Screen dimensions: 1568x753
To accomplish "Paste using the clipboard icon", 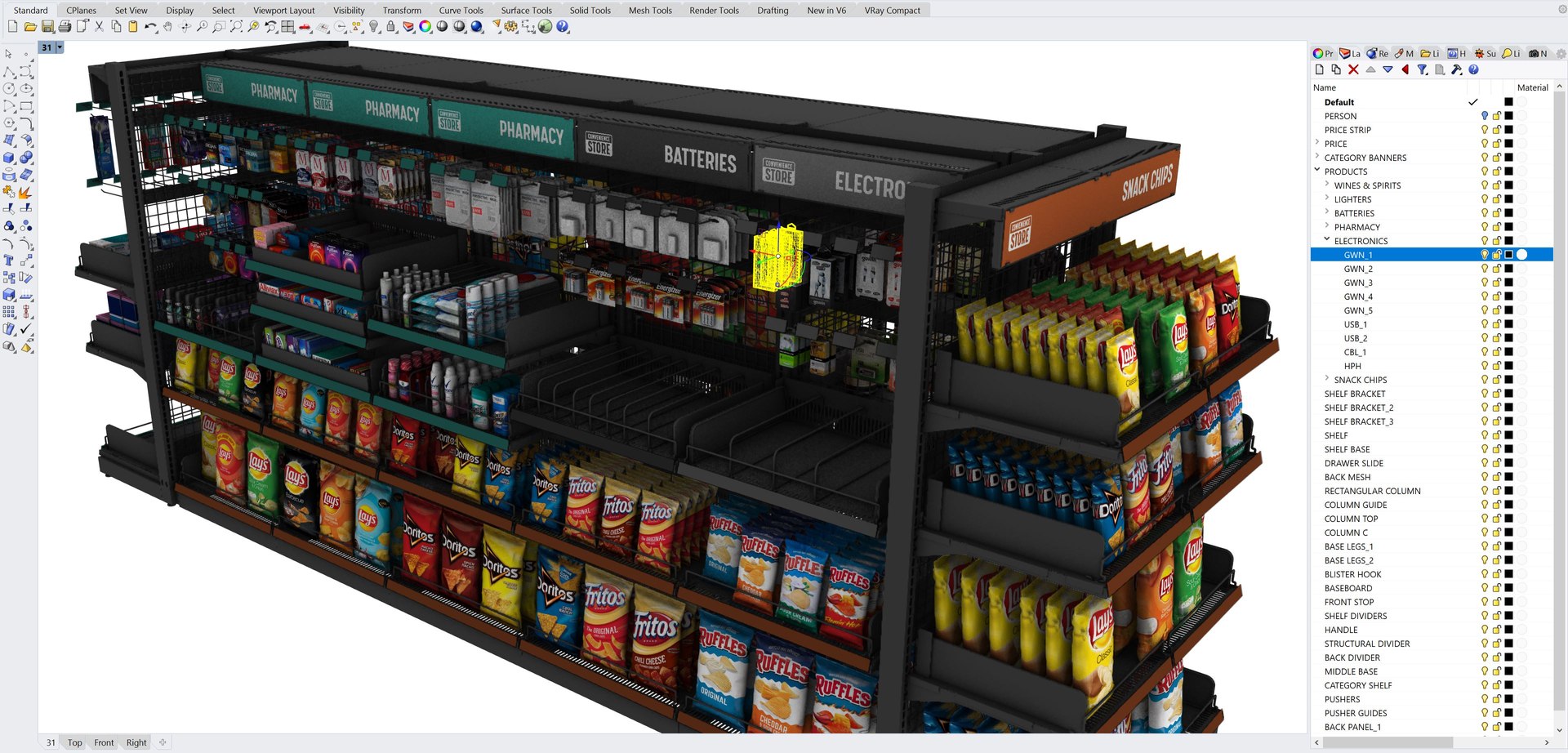I will click(133, 27).
